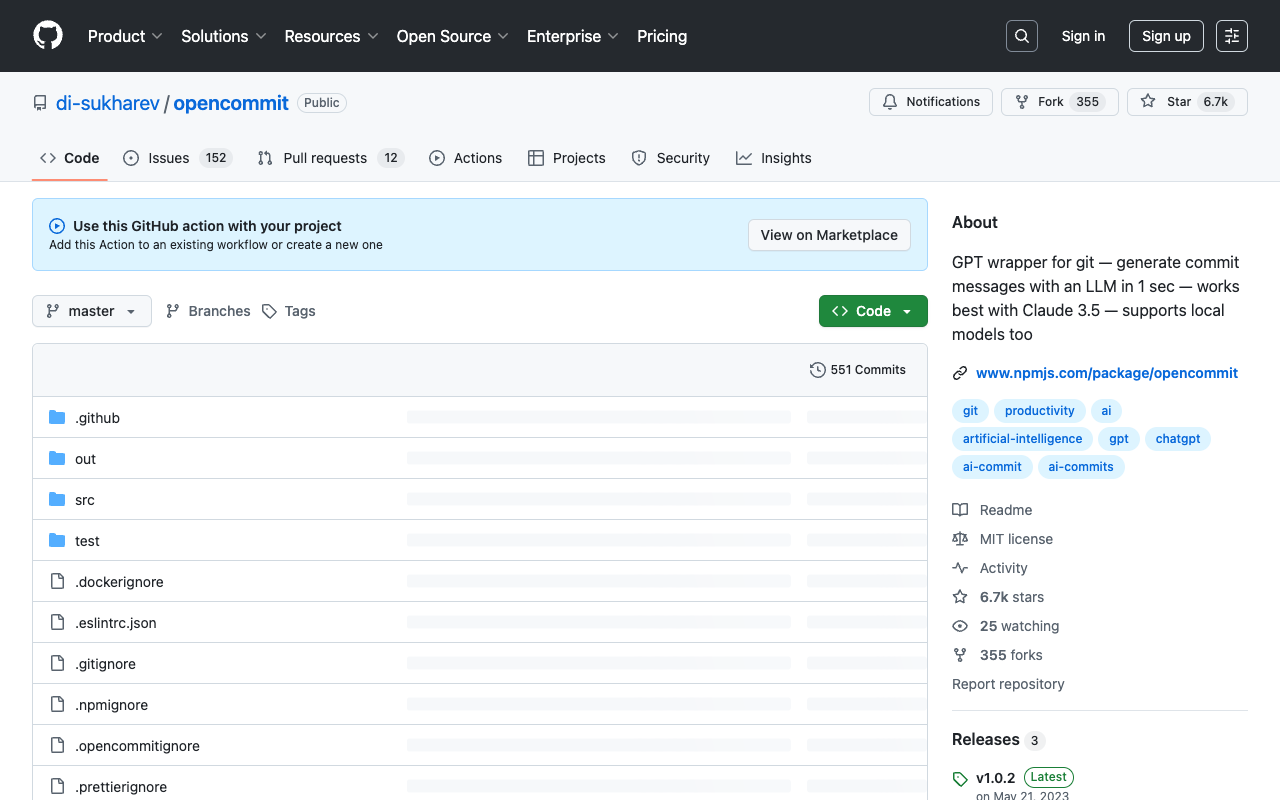Click the scales icon beside MIT license

pyautogui.click(x=960, y=539)
